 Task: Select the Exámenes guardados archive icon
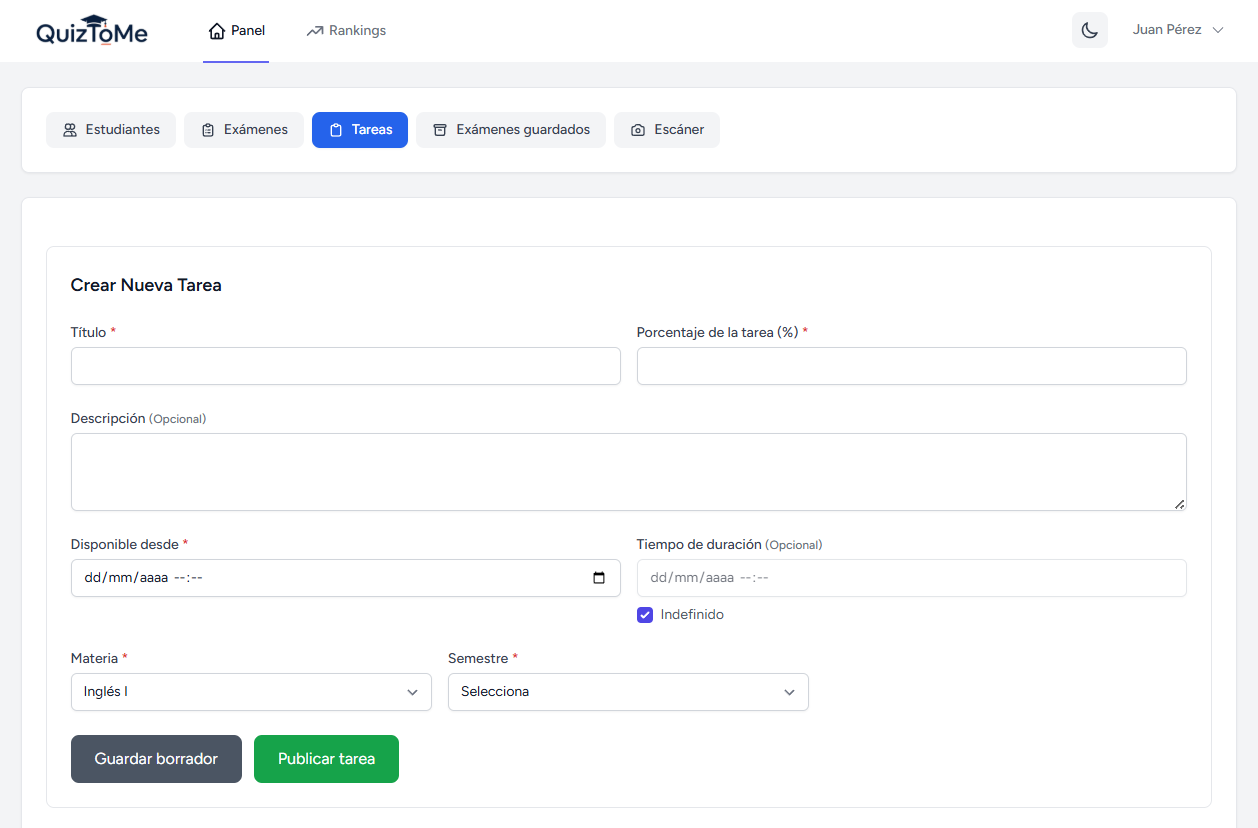tap(440, 129)
